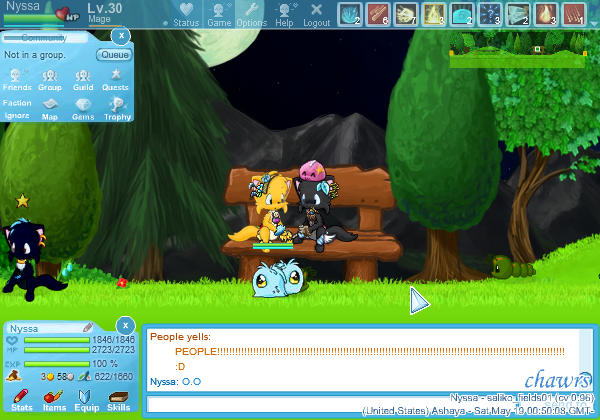Use the yellow blast skill numbered 7

[406, 14]
